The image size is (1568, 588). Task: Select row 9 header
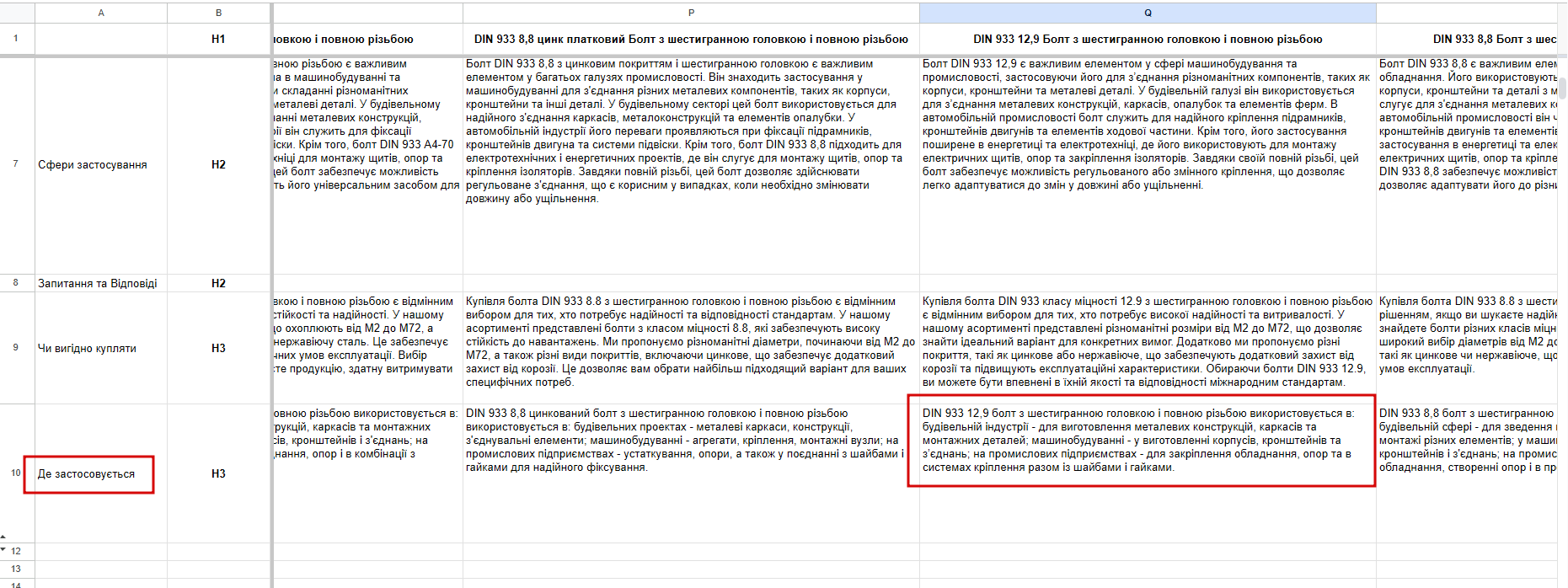17,348
